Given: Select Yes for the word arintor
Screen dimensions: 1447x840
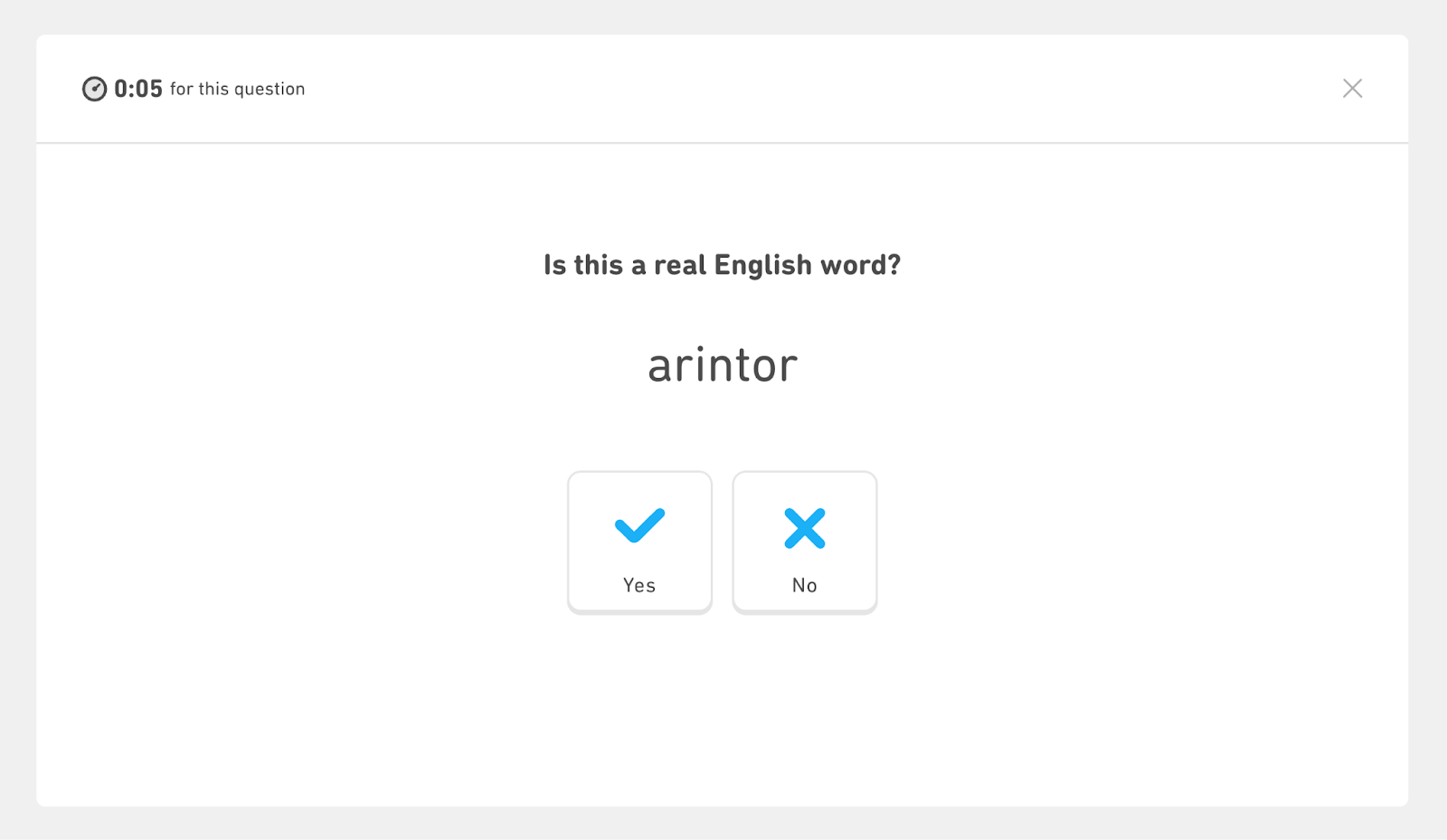Looking at the screenshot, I should pyautogui.click(x=639, y=542).
